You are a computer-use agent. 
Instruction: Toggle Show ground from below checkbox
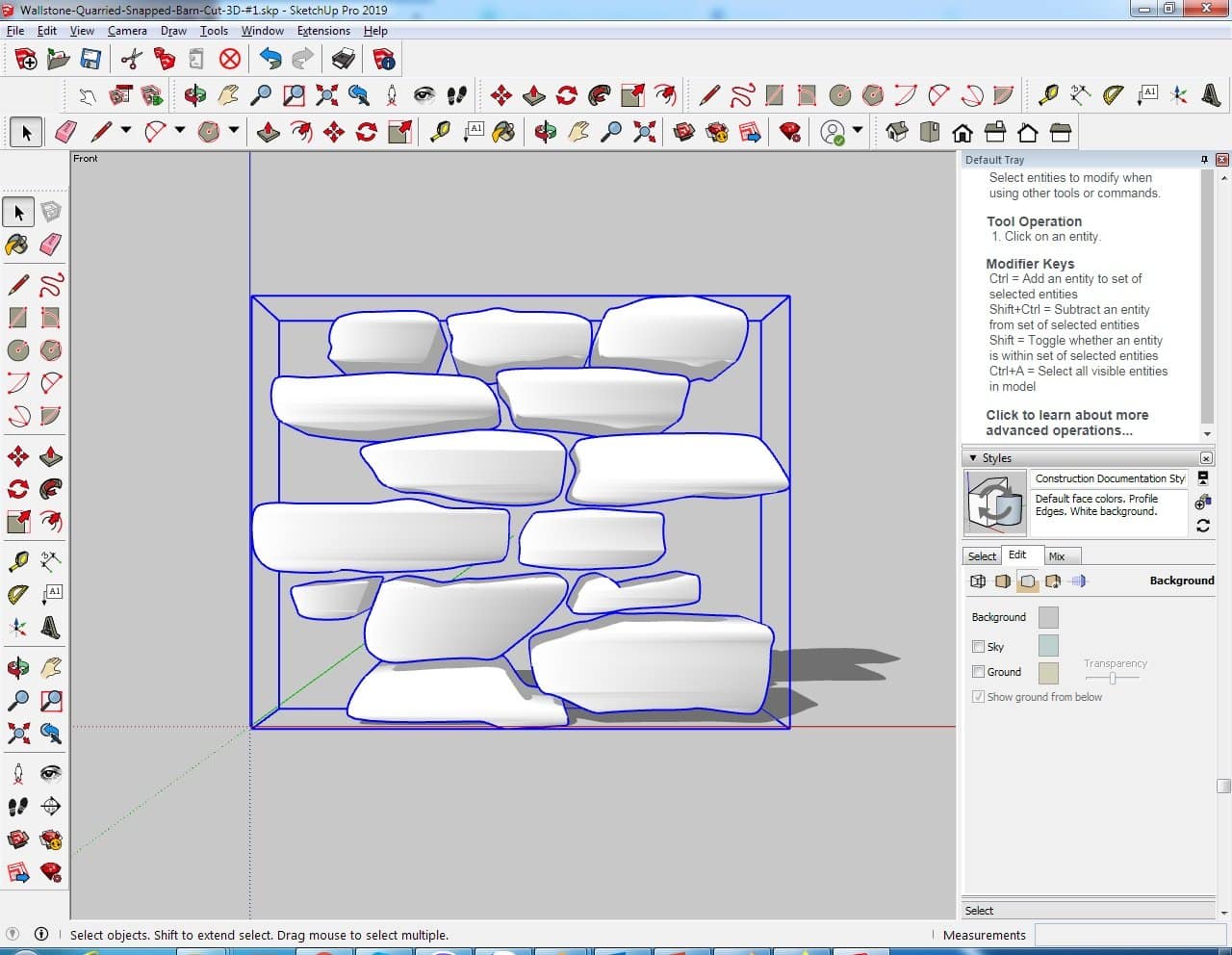(x=979, y=697)
